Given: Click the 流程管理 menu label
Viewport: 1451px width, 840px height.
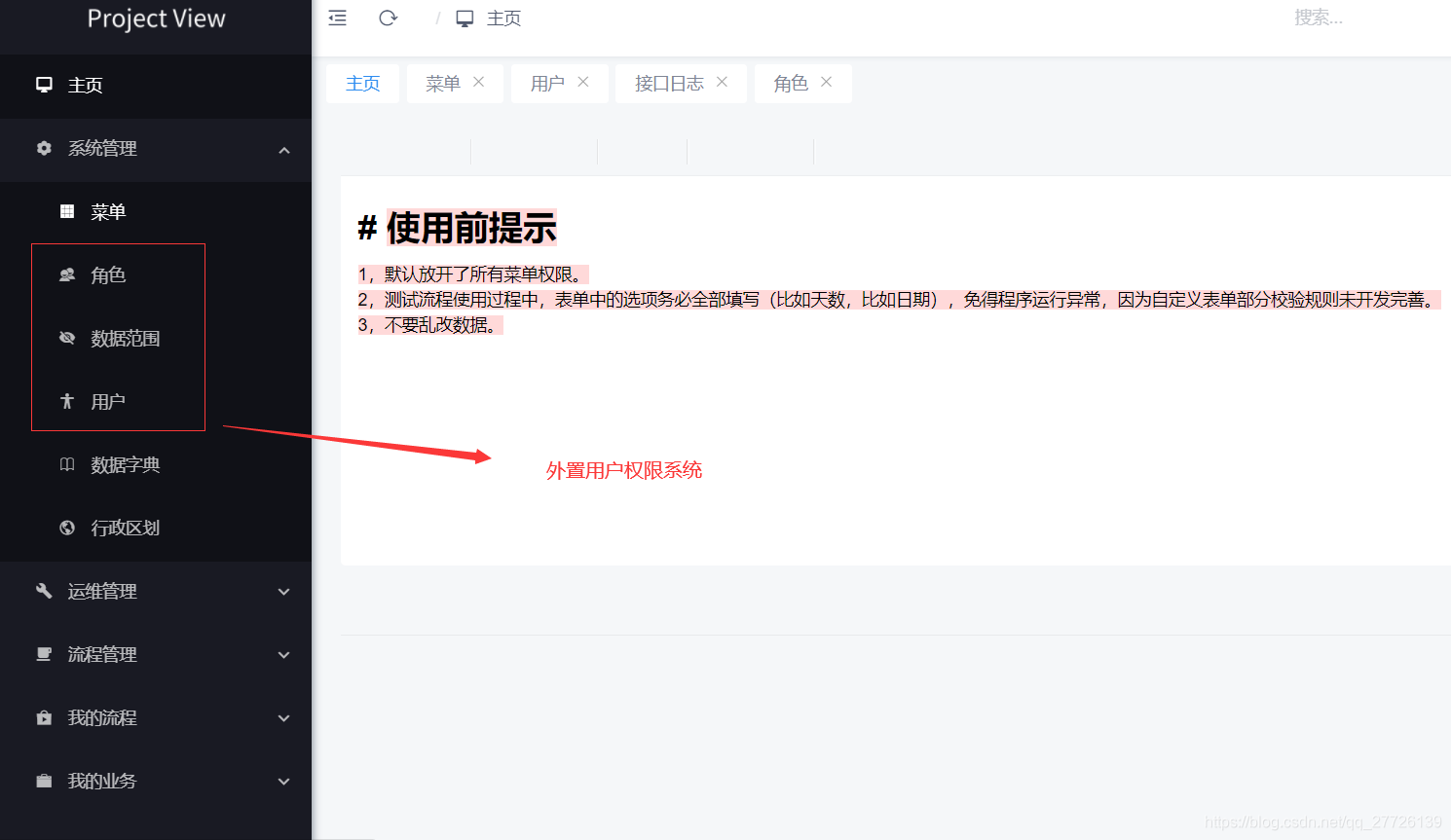Looking at the screenshot, I should [x=102, y=654].
